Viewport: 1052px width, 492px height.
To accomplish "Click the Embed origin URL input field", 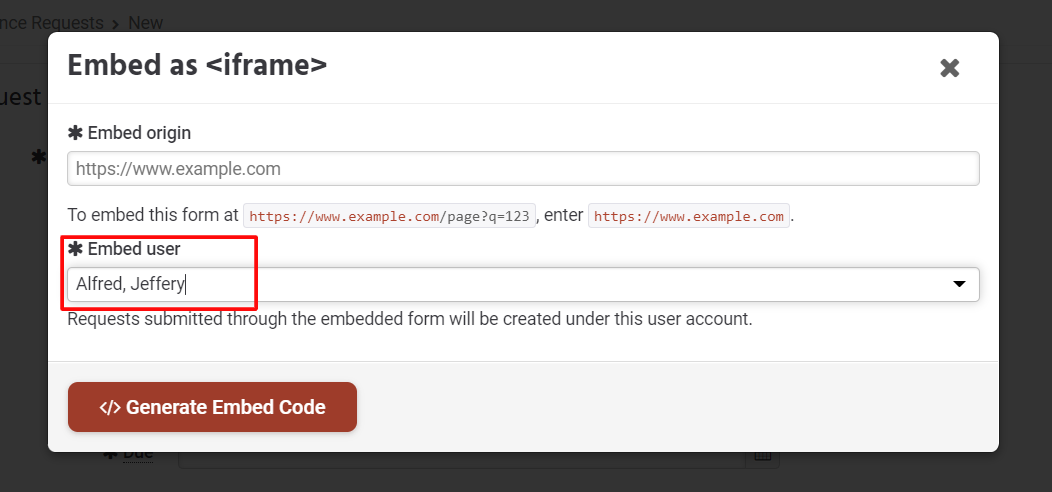I will pos(522,168).
